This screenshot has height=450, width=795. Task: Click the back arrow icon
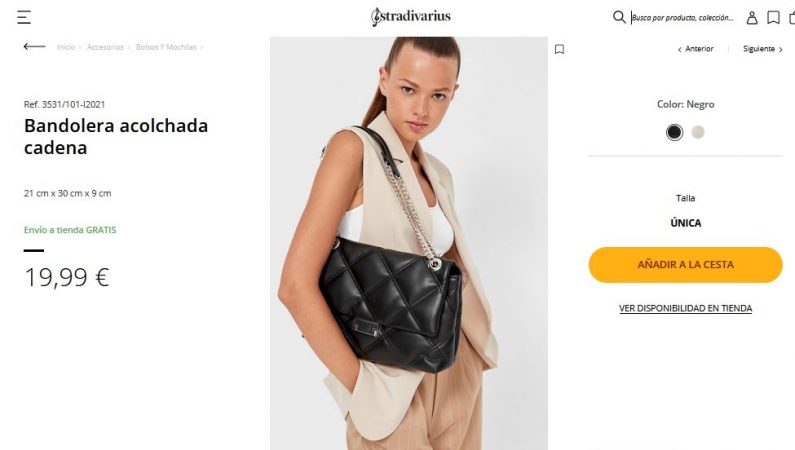[x=34, y=47]
